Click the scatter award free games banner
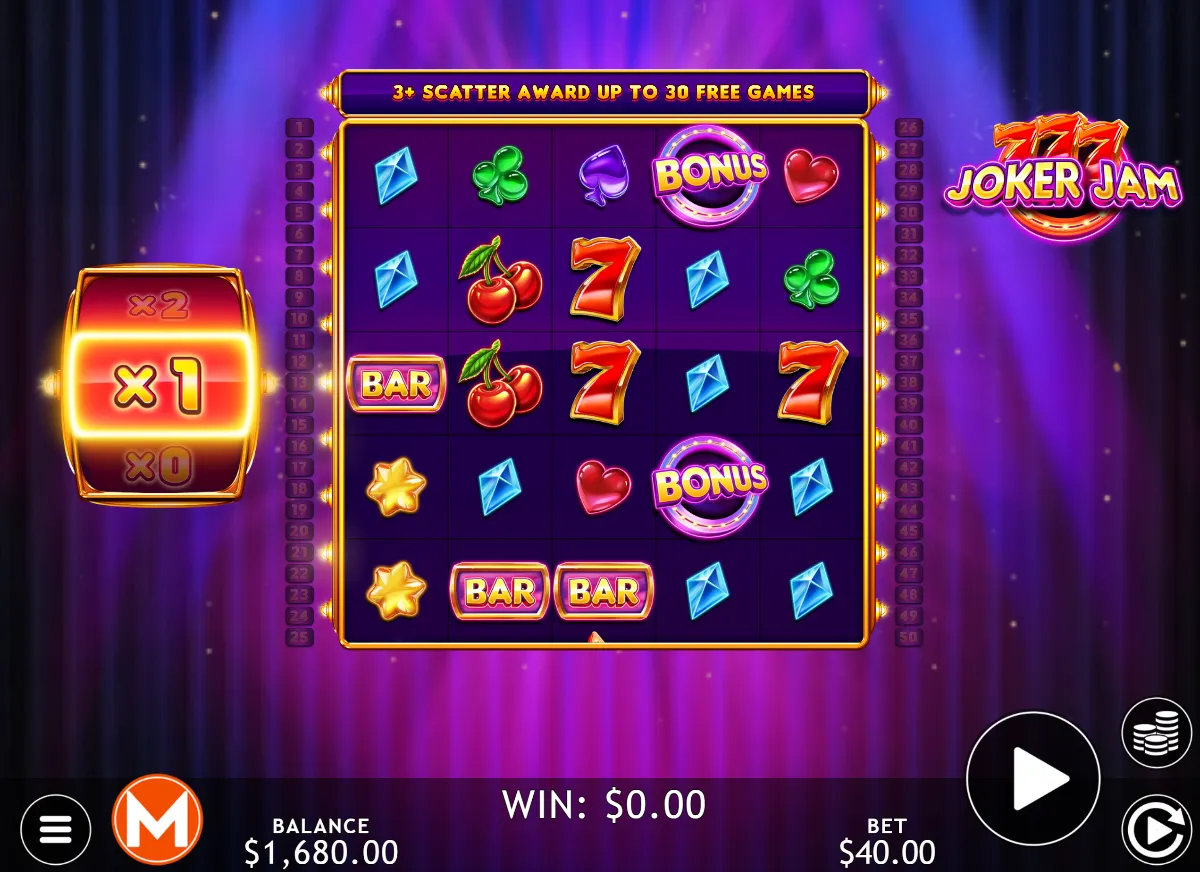The image size is (1200, 872). (603, 92)
